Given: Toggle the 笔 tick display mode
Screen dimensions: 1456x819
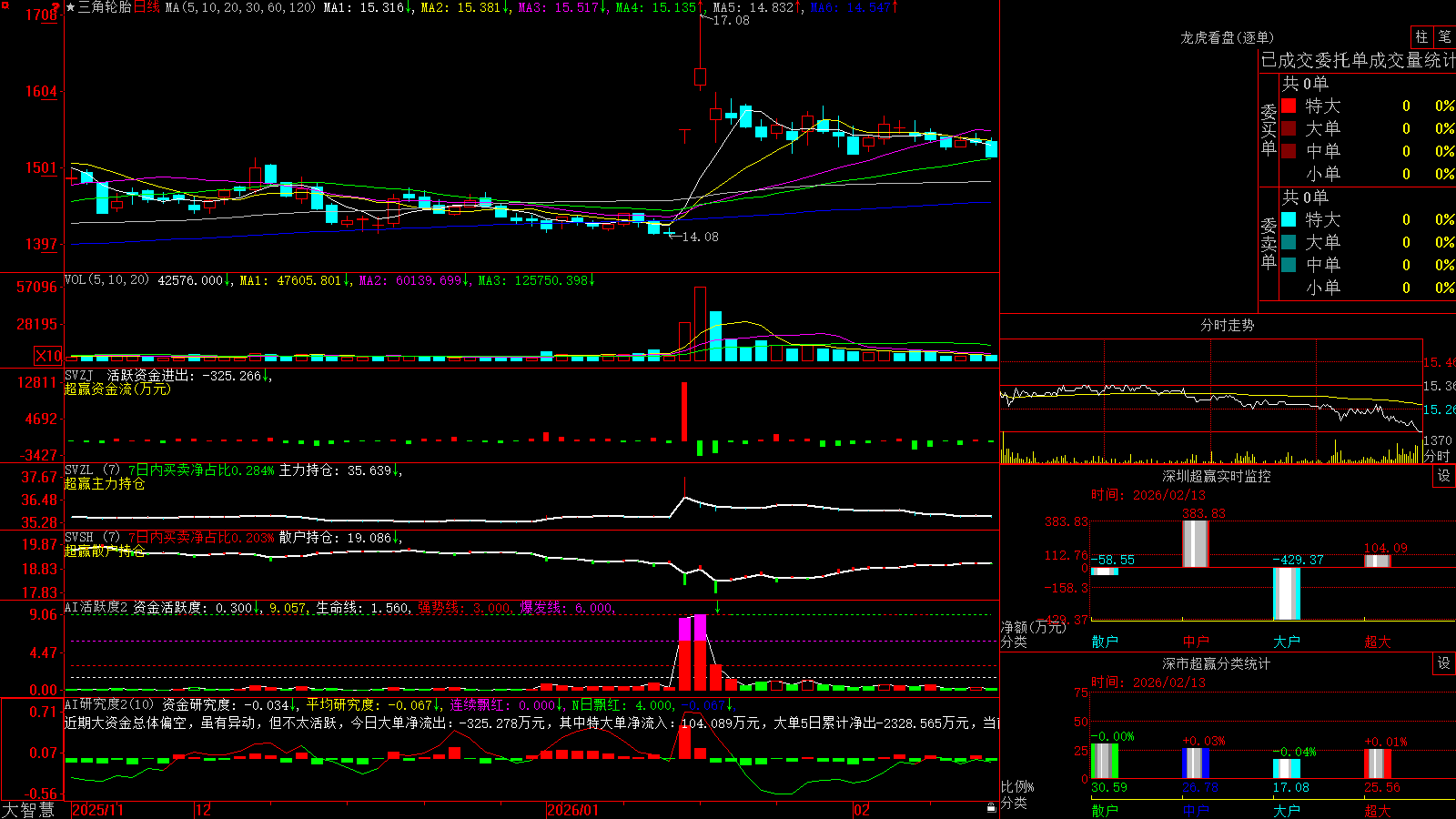Looking at the screenshot, I should coord(1445,36).
